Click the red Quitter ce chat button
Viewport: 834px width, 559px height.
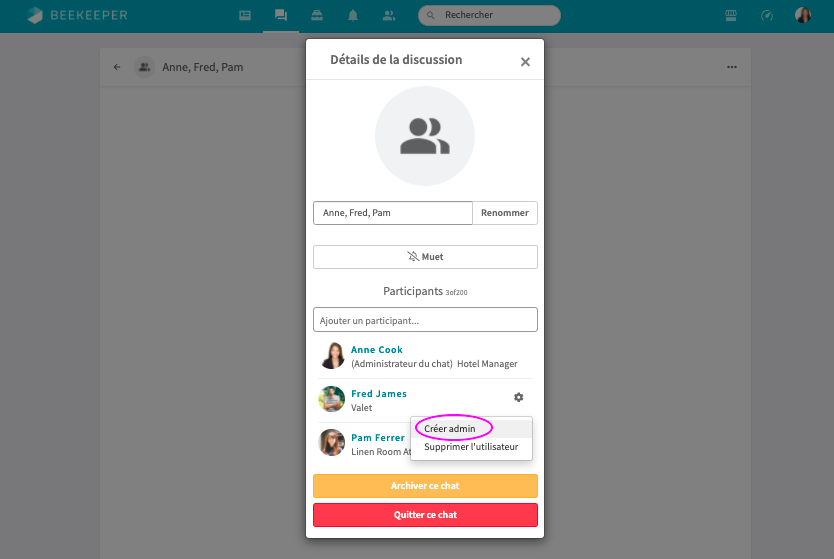(x=425, y=515)
